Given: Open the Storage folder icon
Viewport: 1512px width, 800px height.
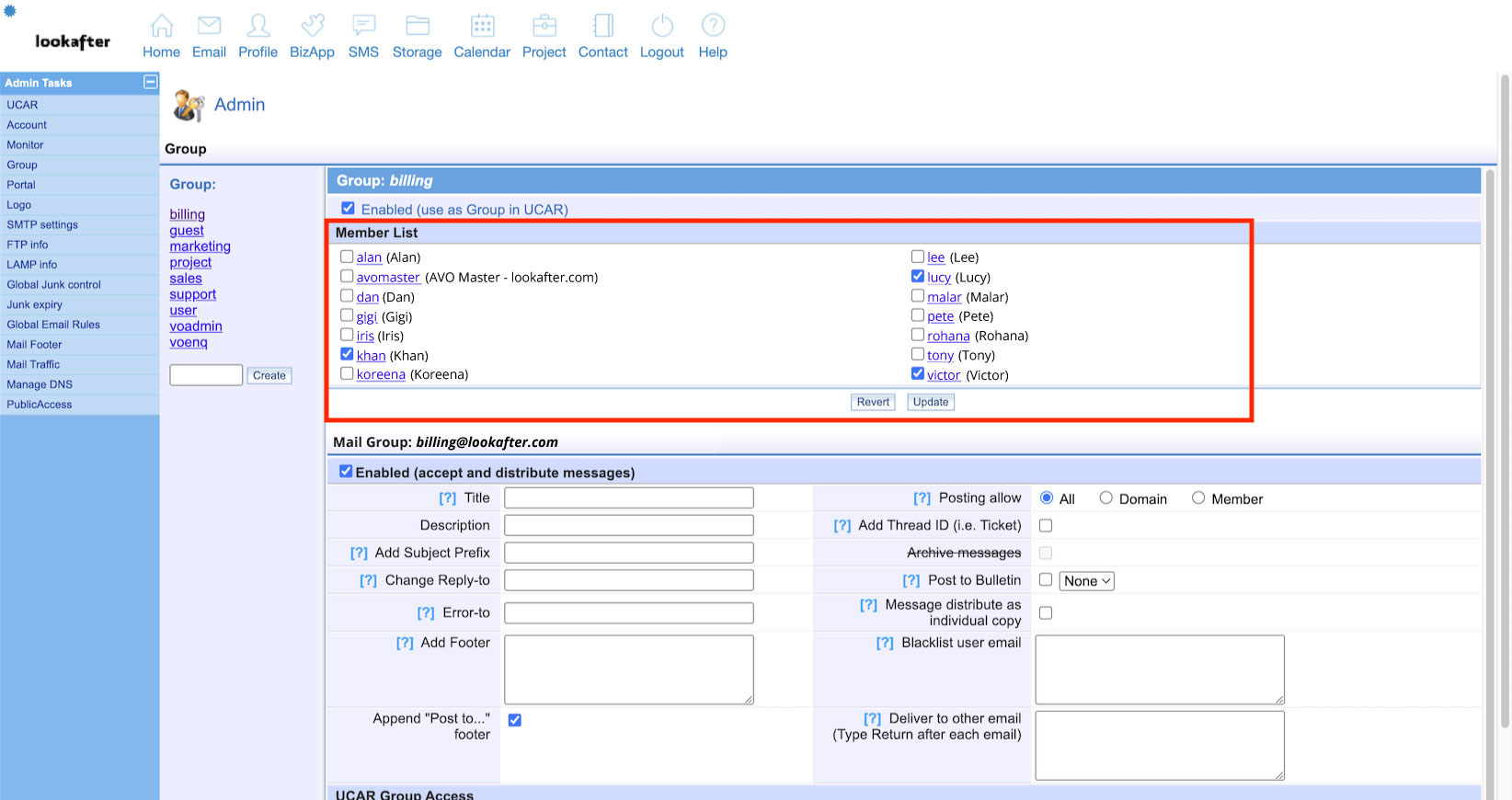Looking at the screenshot, I should click(x=418, y=26).
